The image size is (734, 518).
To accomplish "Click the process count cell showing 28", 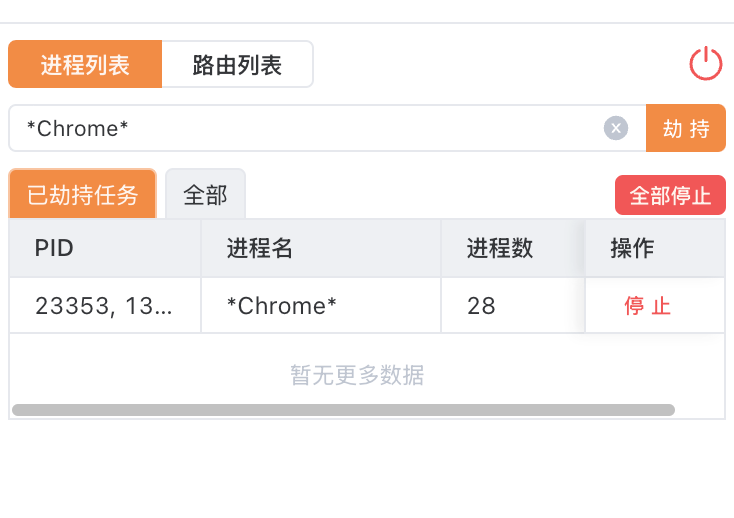I will (513, 306).
